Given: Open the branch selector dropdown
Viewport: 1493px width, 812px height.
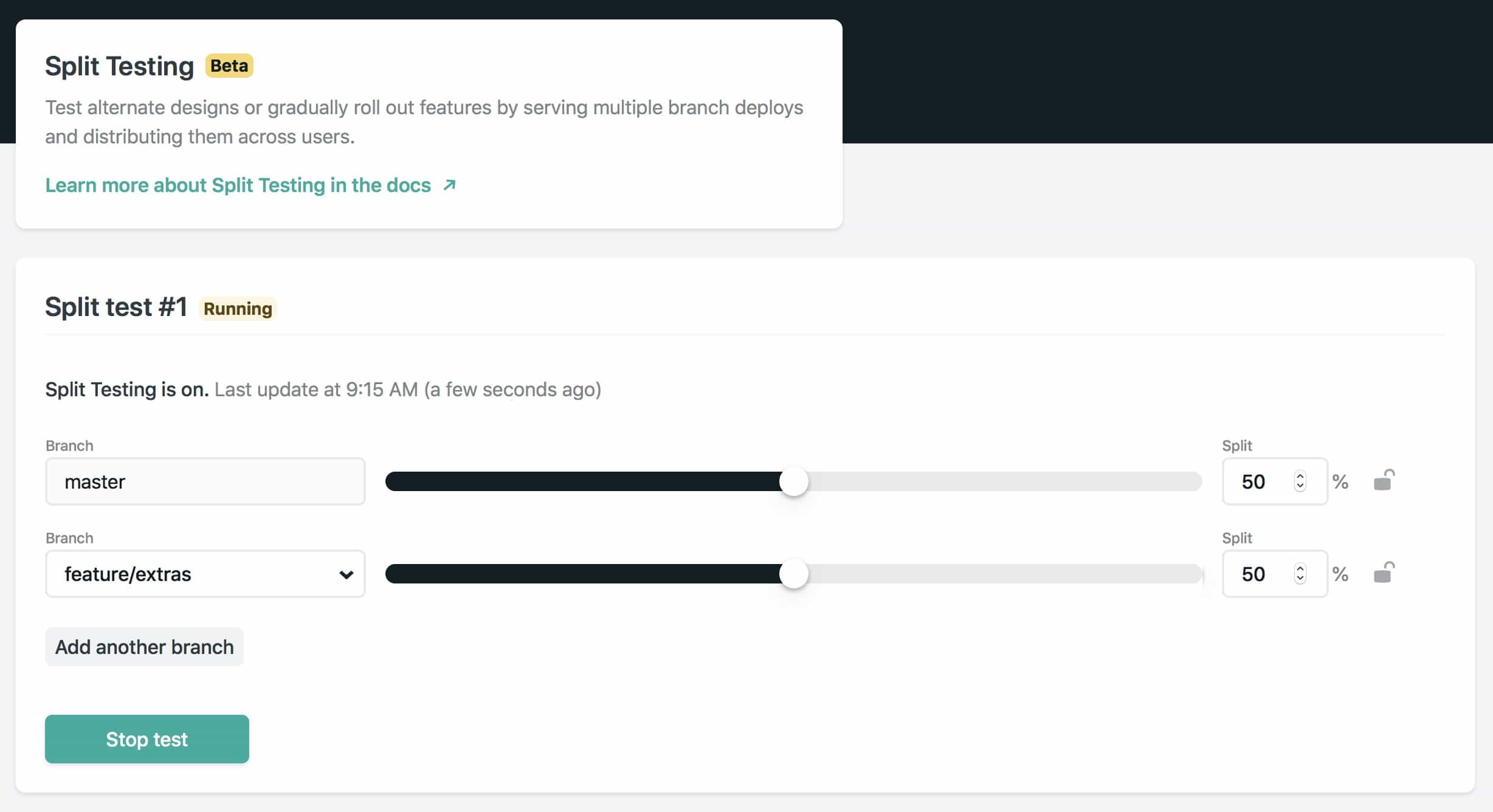Looking at the screenshot, I should pos(205,574).
